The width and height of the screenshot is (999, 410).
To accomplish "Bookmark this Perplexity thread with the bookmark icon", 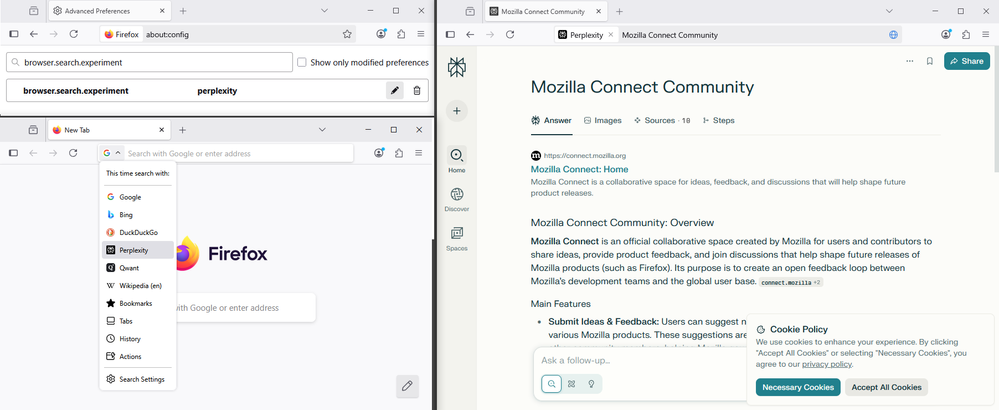I will tap(930, 61).
